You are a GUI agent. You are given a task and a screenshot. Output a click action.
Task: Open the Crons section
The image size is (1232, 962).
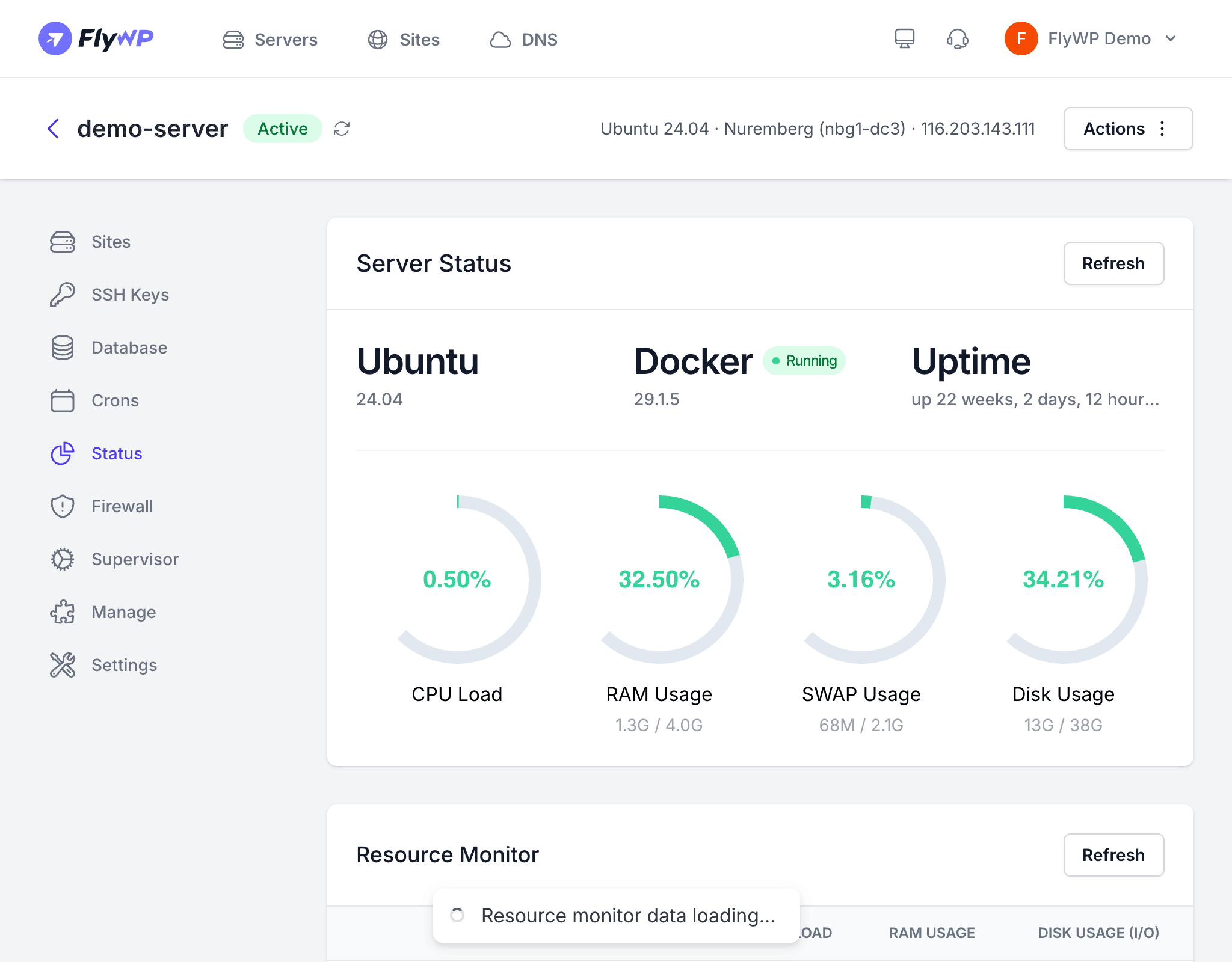coord(115,400)
